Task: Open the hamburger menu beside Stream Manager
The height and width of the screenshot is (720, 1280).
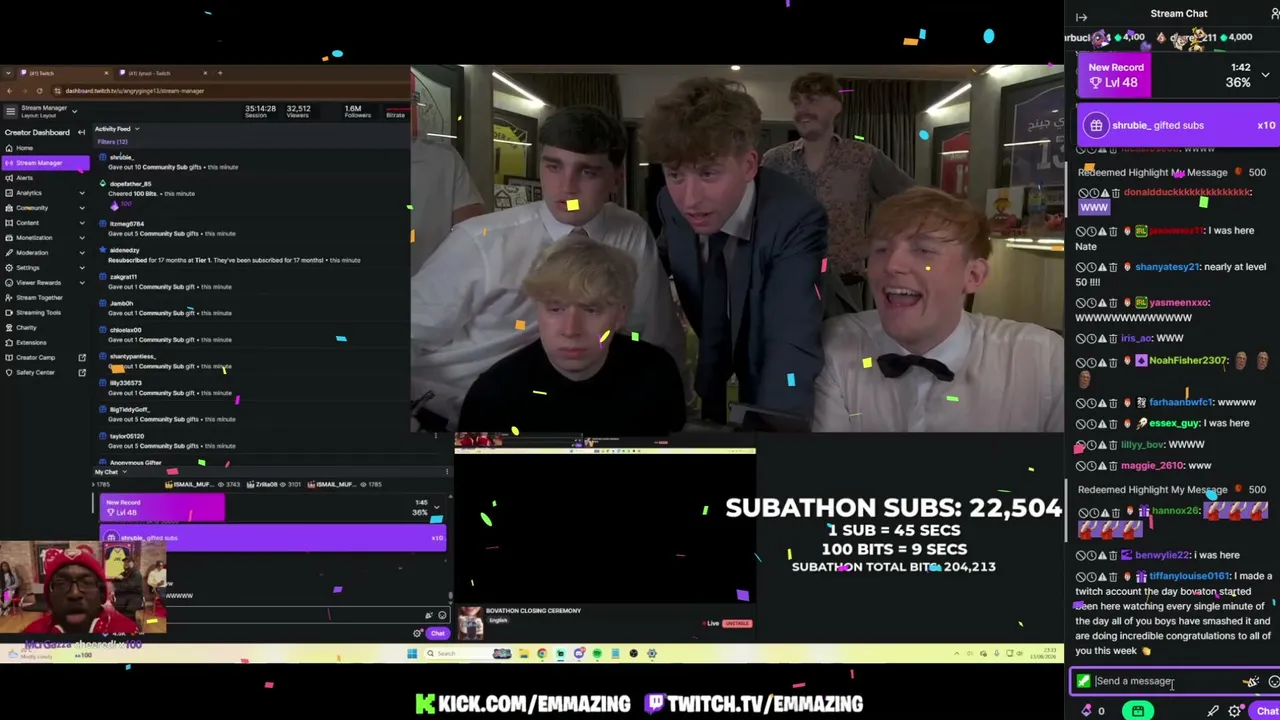Action: coord(10,110)
